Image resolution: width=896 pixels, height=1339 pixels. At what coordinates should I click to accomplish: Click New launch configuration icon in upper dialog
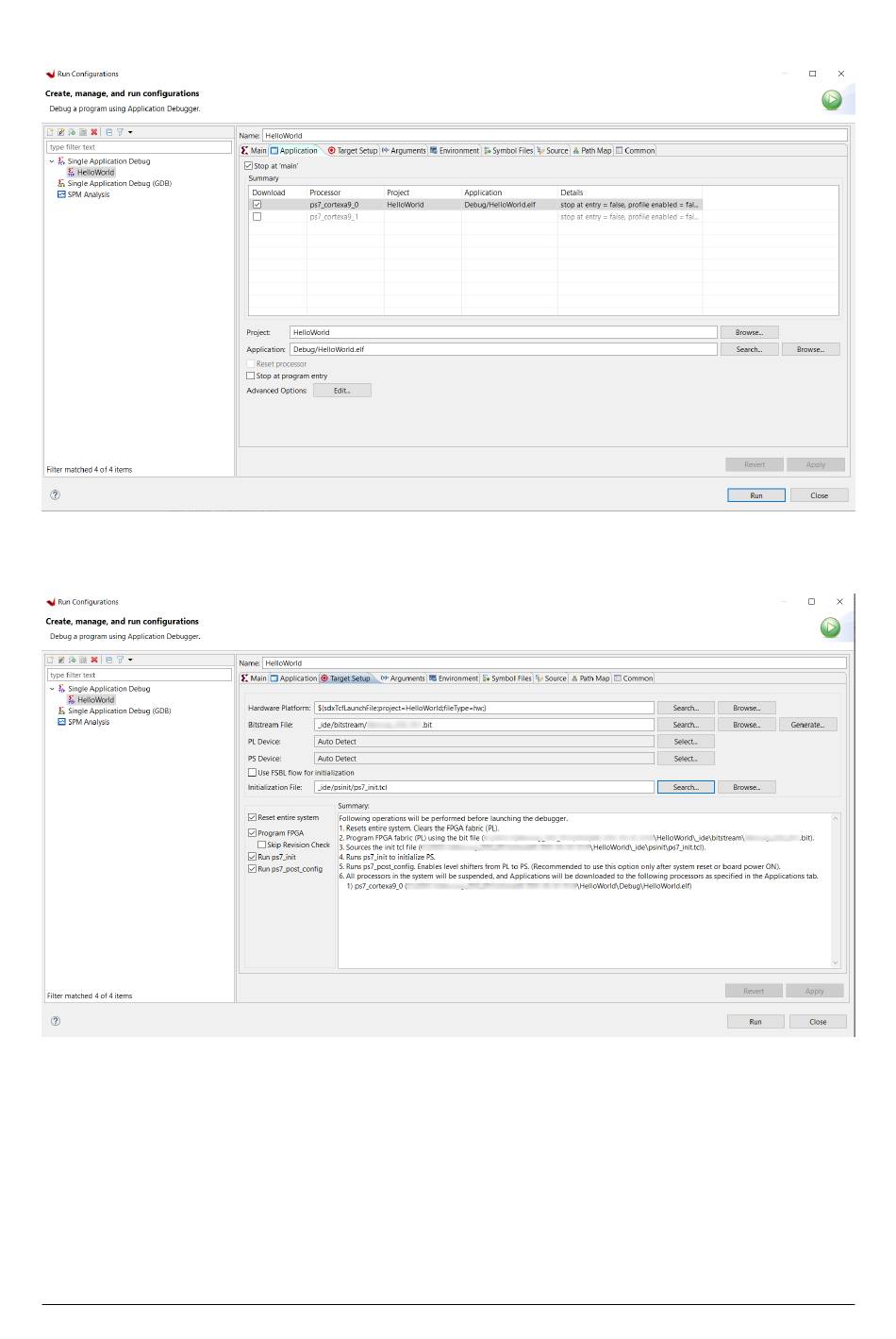(51, 132)
